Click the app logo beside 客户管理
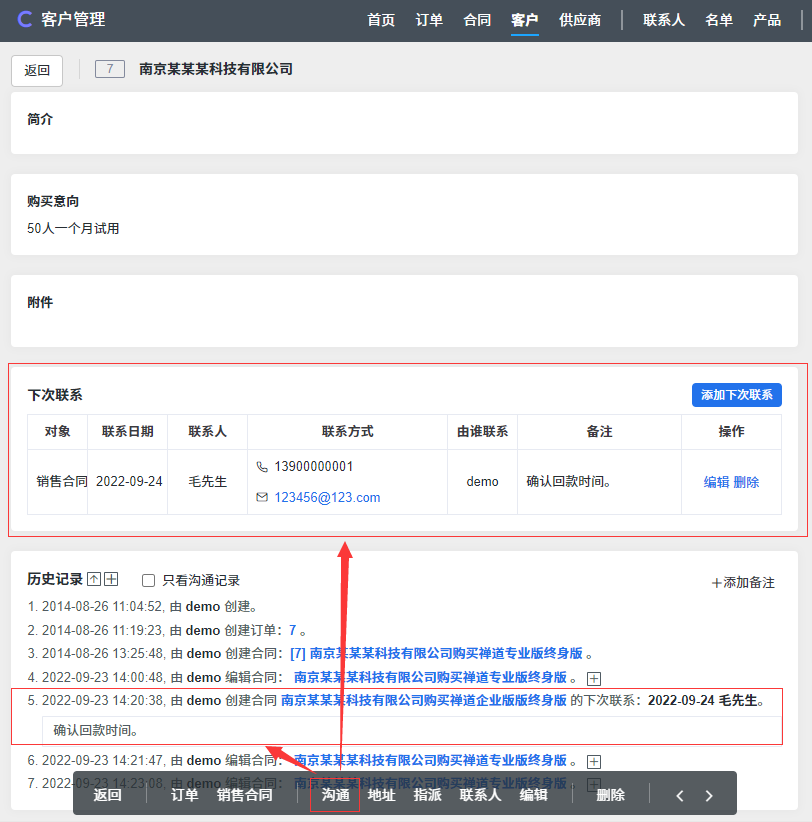The width and height of the screenshot is (812, 822). click(x=25, y=20)
